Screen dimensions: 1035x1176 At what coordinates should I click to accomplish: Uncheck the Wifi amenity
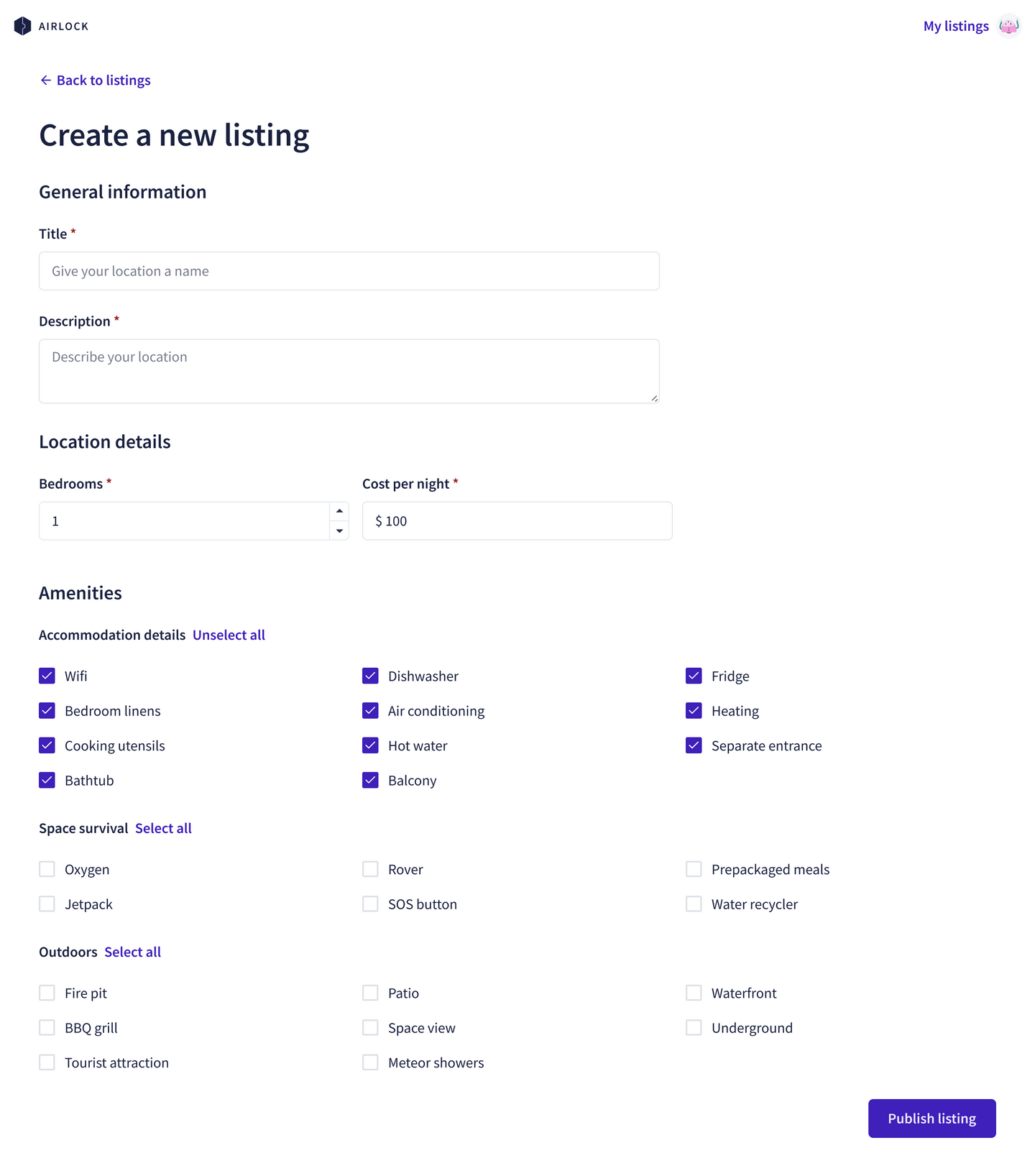tap(47, 676)
